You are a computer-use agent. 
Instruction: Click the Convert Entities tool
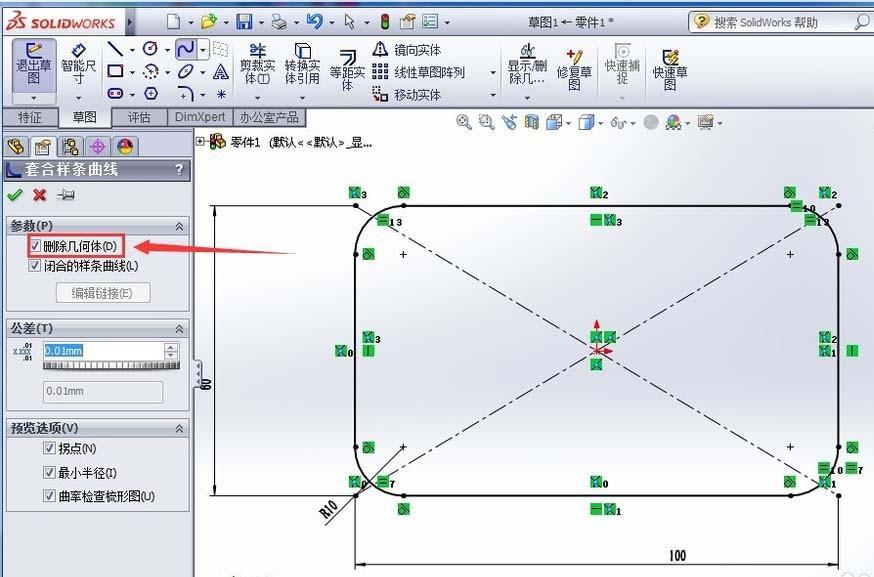click(x=302, y=62)
